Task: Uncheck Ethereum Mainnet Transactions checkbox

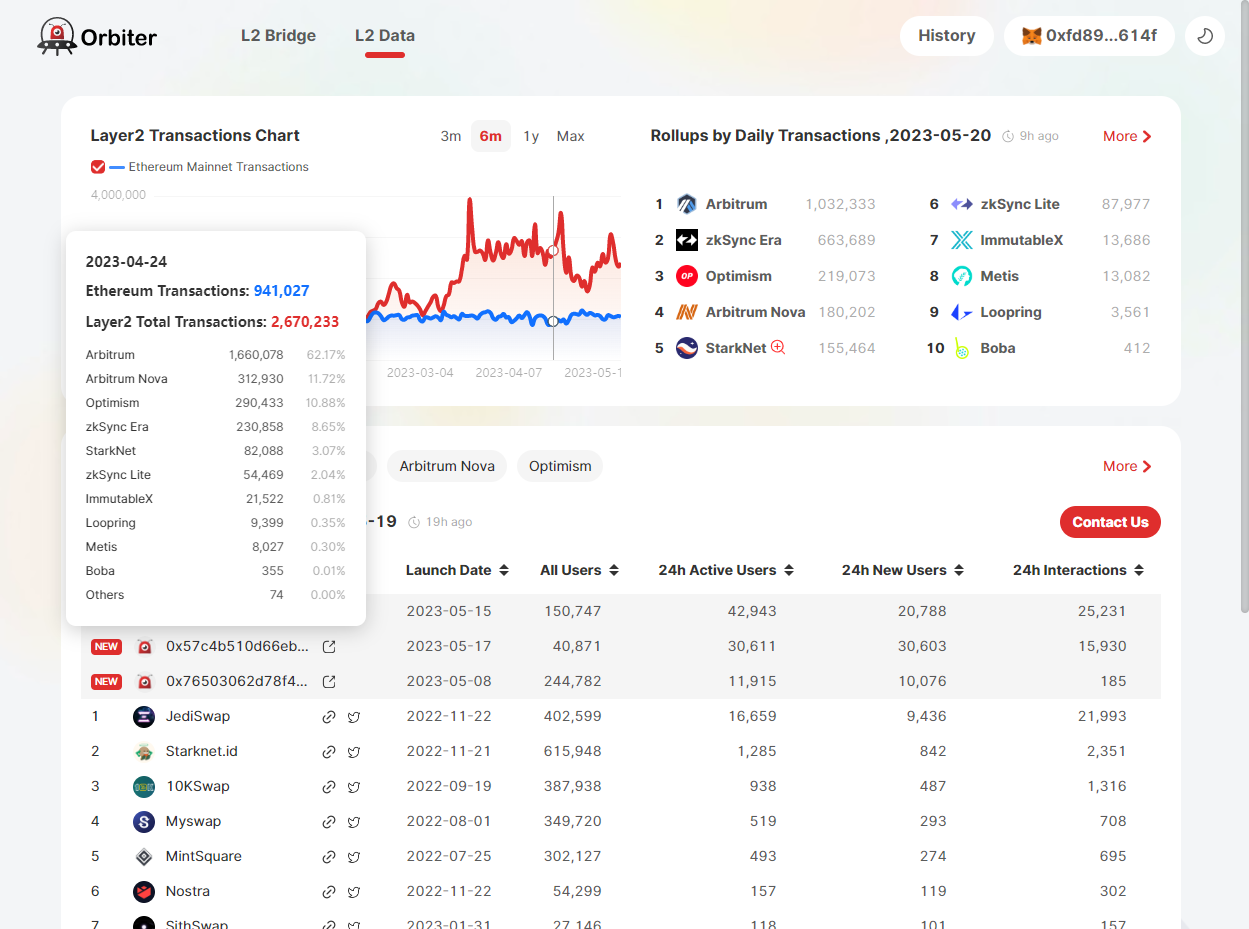Action: click(98, 167)
